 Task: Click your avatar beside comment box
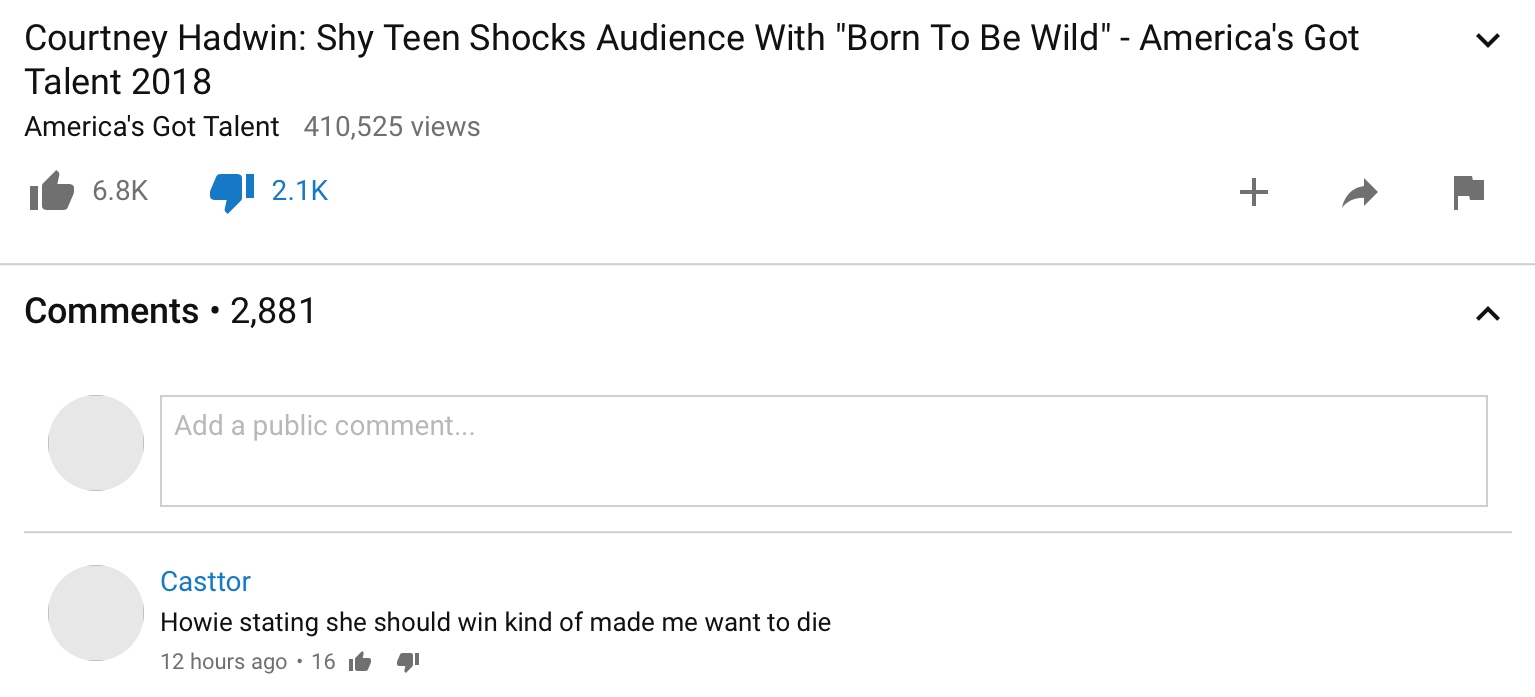[x=96, y=443]
